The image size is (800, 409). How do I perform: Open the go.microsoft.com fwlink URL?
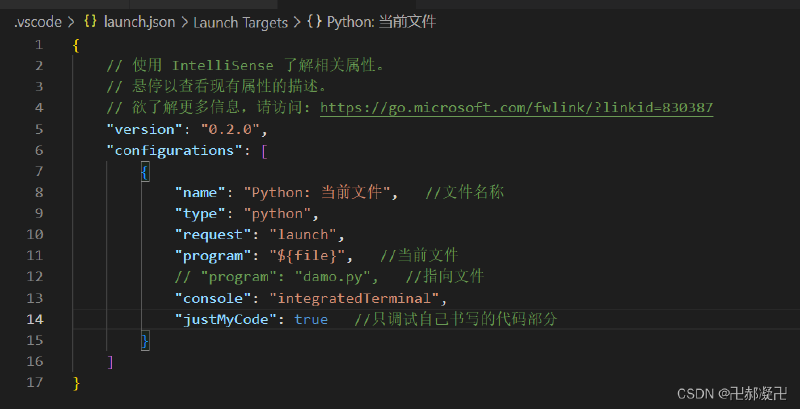(516, 108)
